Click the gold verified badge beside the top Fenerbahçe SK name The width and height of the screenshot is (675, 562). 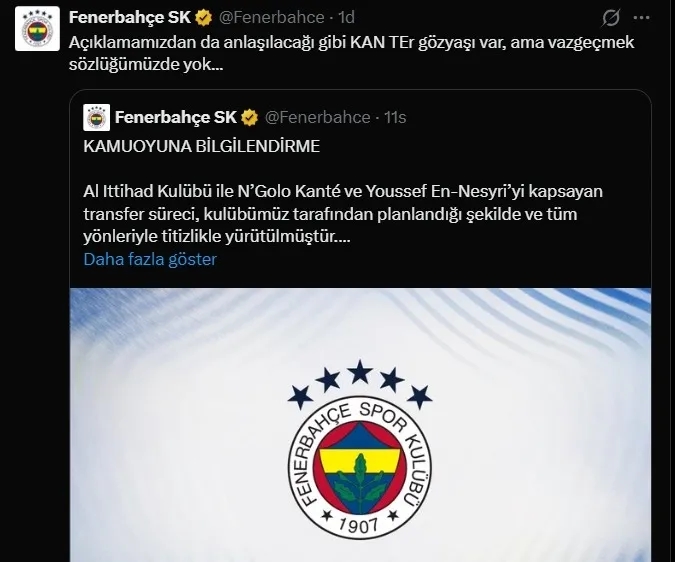[204, 18]
